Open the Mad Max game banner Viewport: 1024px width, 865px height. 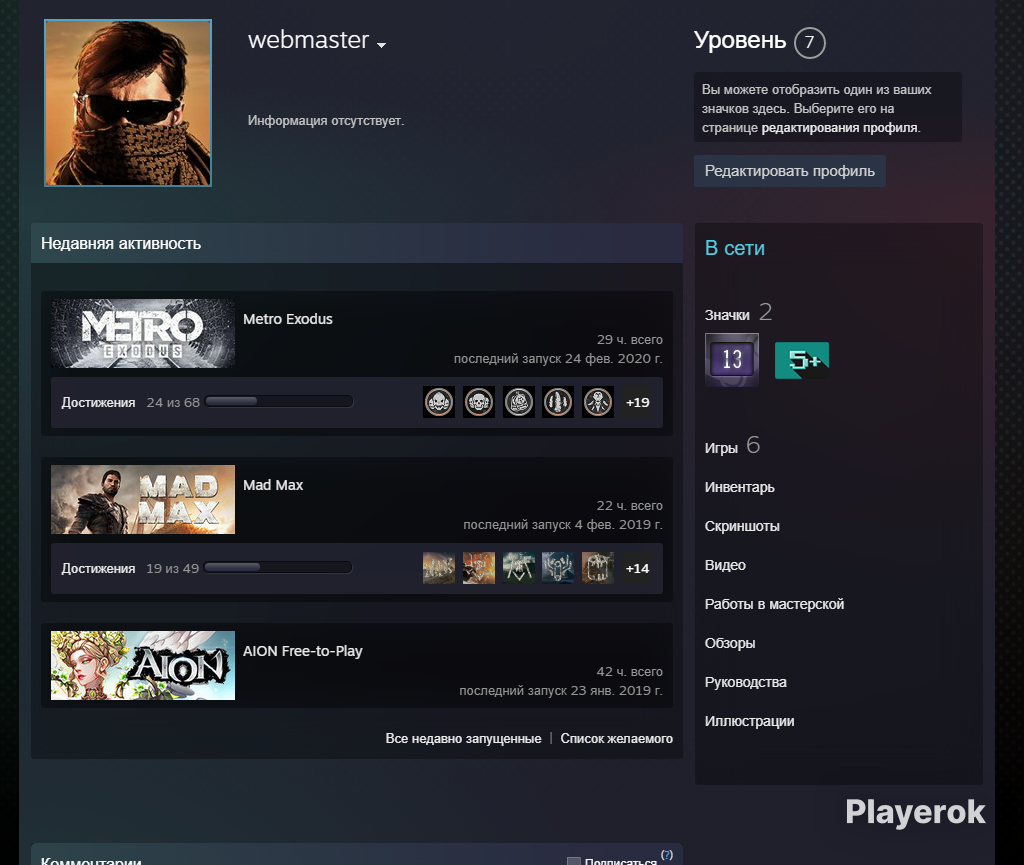(x=143, y=499)
